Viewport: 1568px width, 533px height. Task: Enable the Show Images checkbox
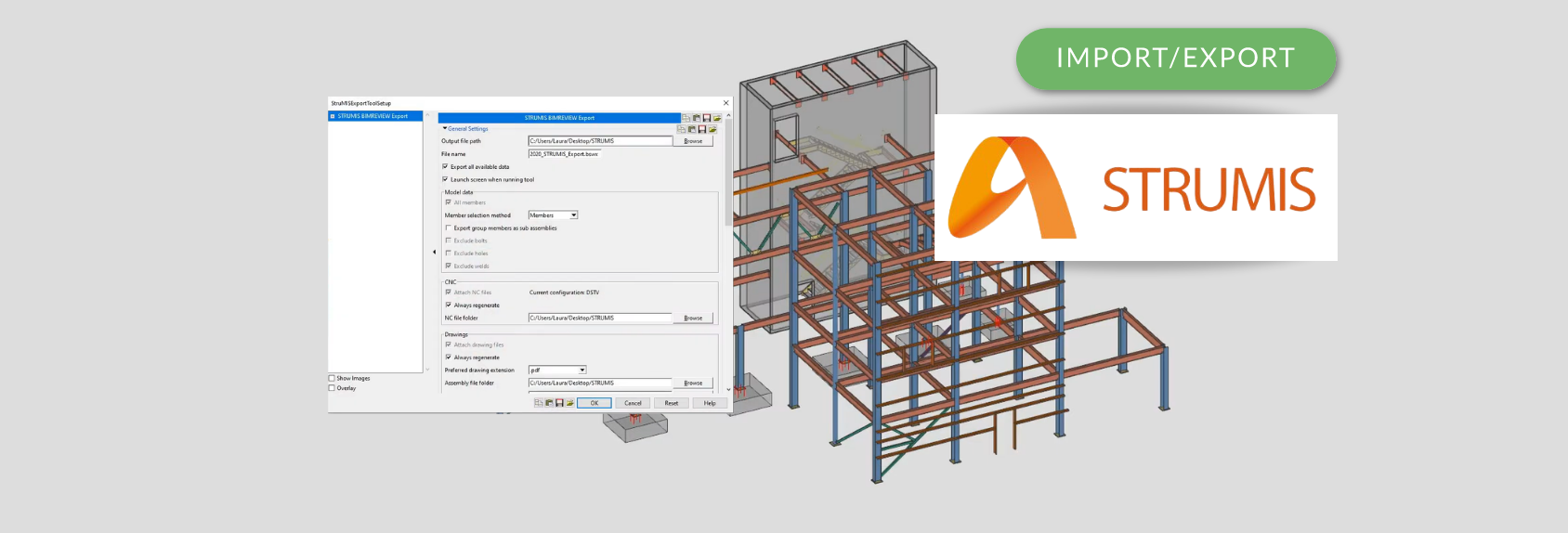[332, 378]
